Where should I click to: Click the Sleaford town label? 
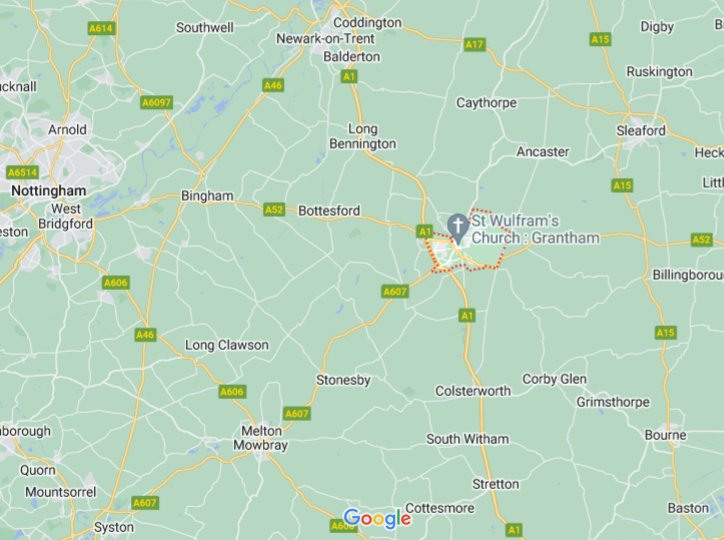pos(641,131)
